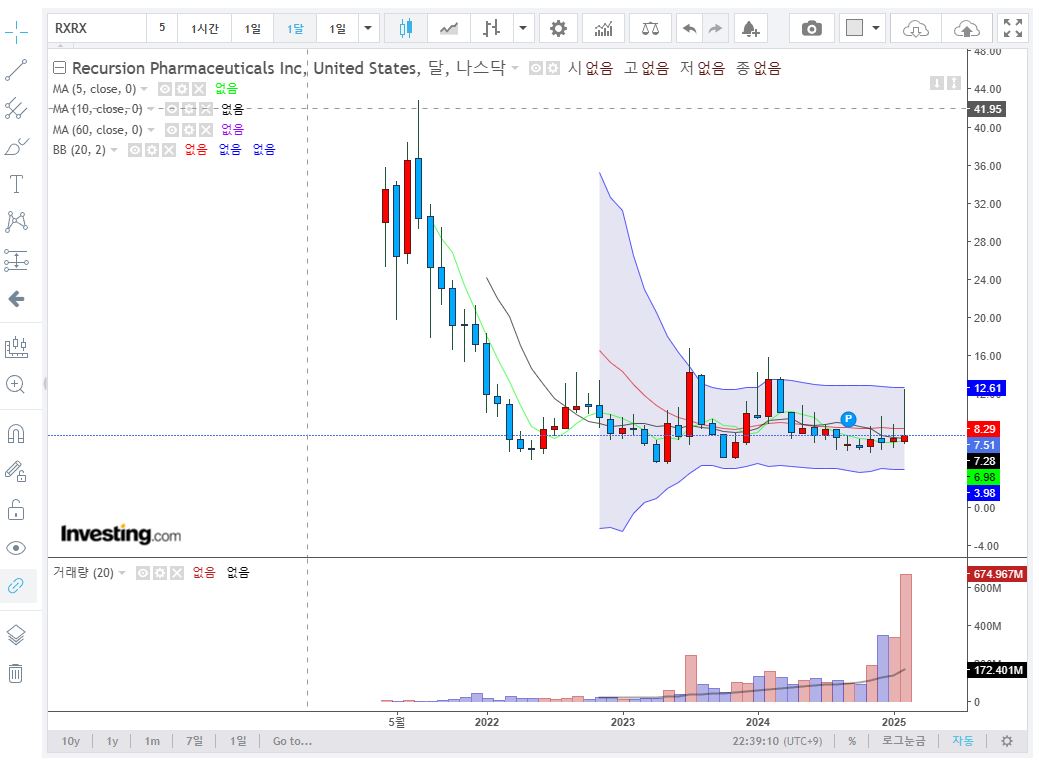Open compare symbols scales icon
Image resolution: width=1039 pixels, height=762 pixels.
pos(650,28)
